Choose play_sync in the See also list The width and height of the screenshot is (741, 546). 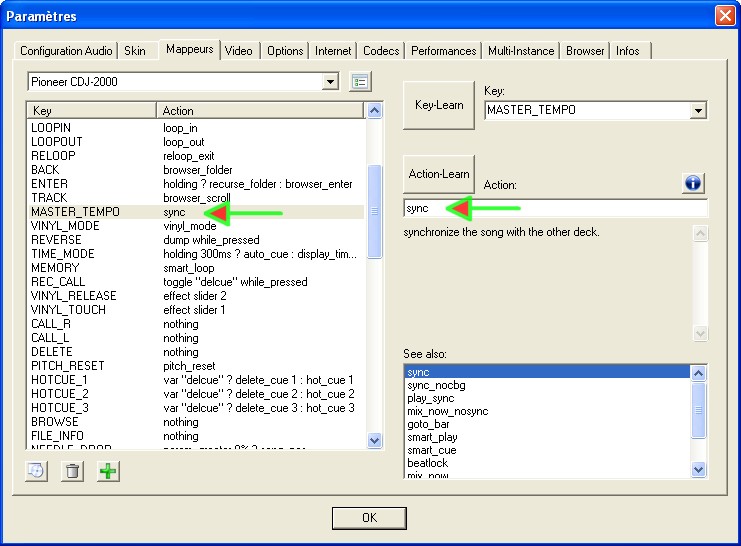[431, 398]
